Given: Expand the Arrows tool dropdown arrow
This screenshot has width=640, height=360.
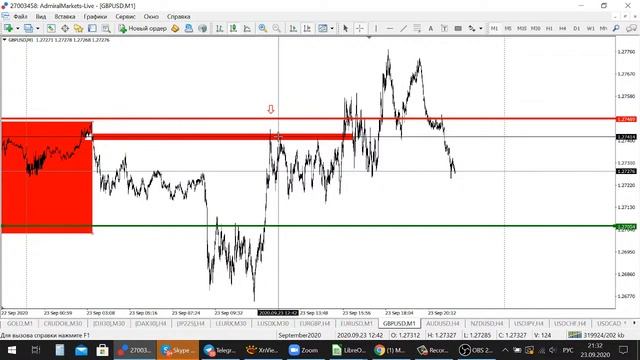Looking at the screenshot, I should pyautogui.click(x=480, y=29).
